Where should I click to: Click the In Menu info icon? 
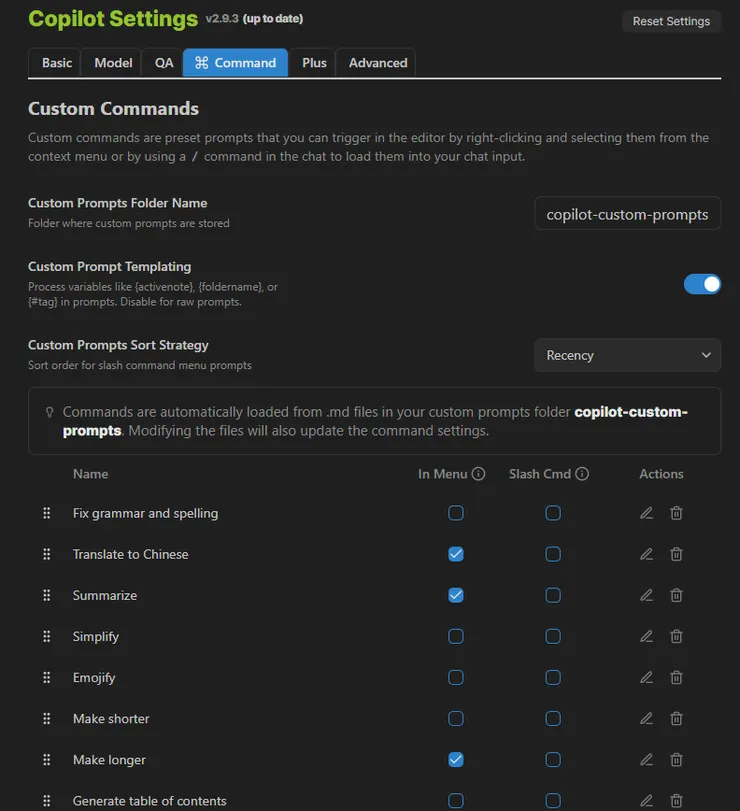(478, 474)
